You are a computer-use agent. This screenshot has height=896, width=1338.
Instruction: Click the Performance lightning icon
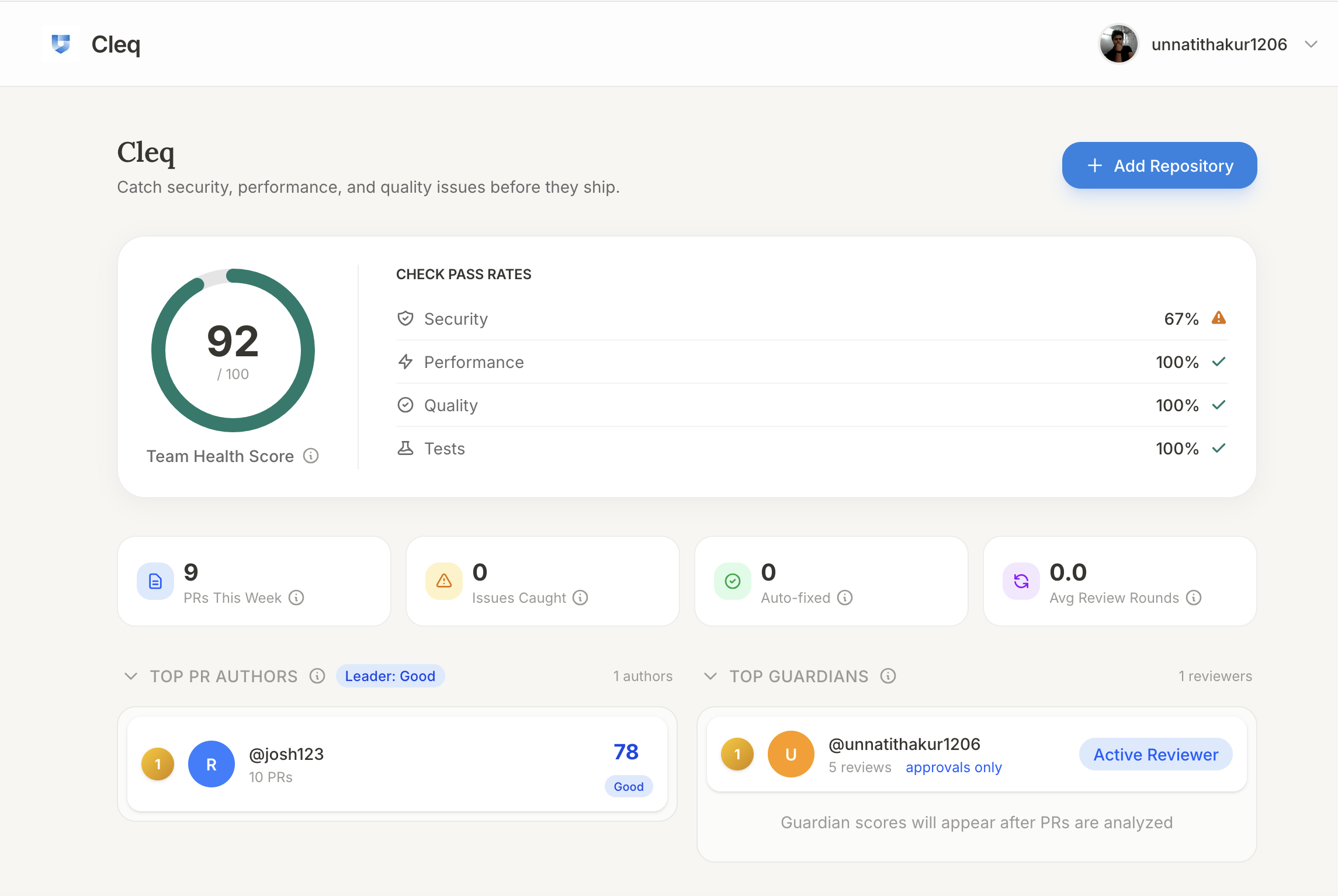(x=405, y=362)
